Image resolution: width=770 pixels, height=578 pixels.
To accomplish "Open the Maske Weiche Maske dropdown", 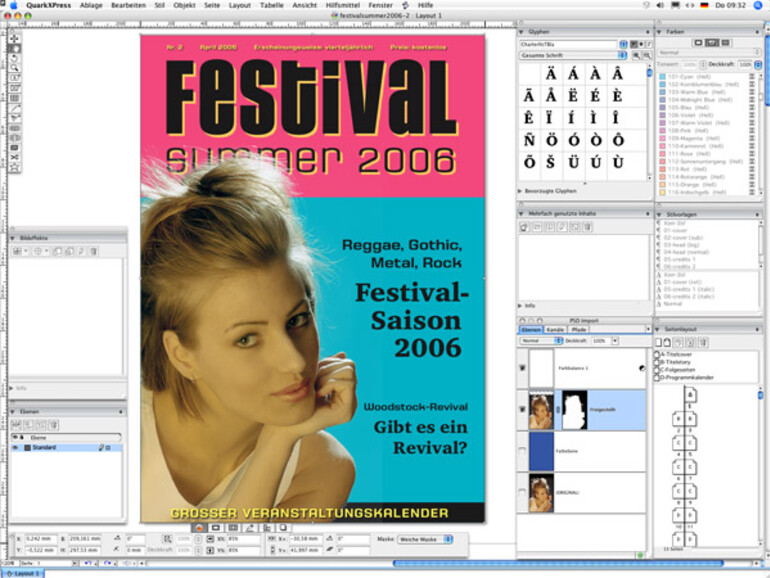I will point(425,539).
